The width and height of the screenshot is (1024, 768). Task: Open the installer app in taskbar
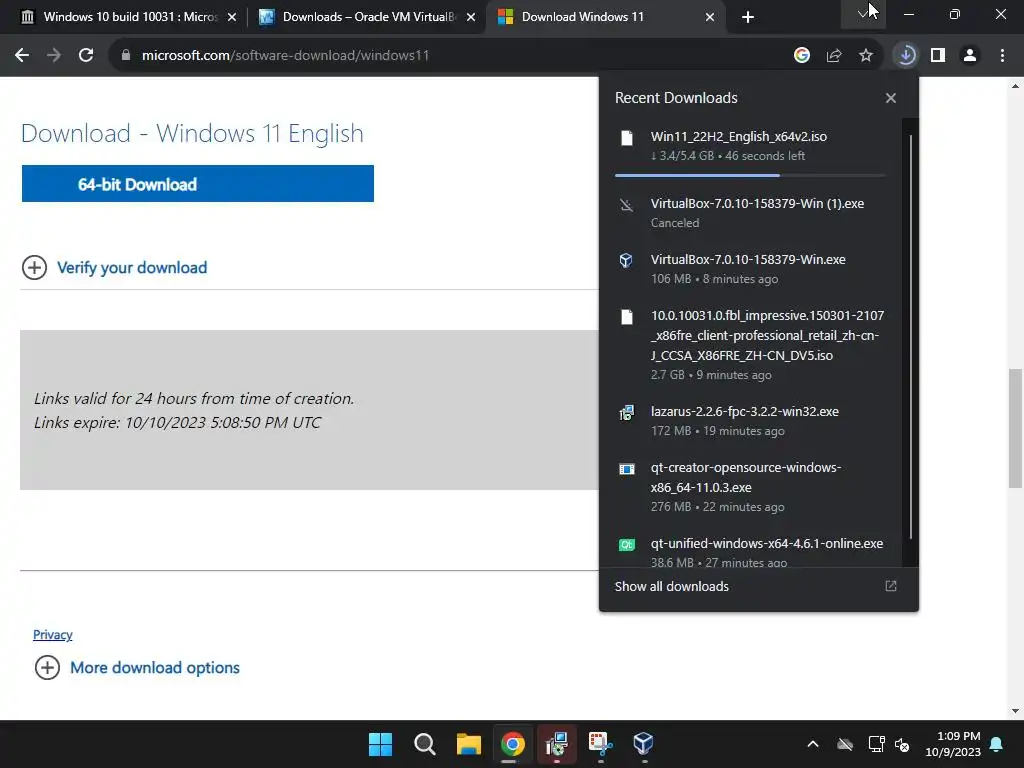[x=556, y=743]
